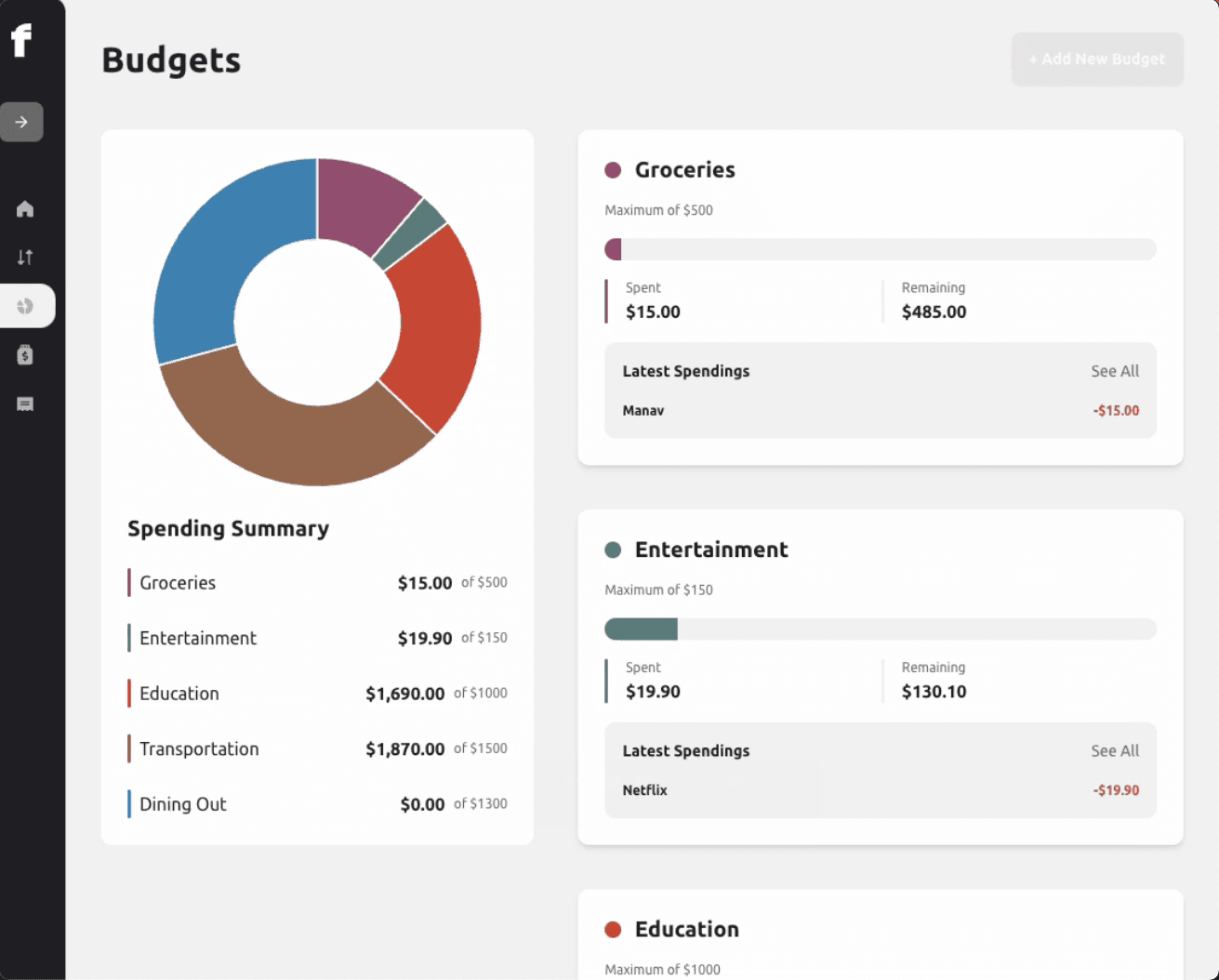Click the blue Dining Out donut segment
Image resolution: width=1219 pixels, height=980 pixels.
[214, 260]
